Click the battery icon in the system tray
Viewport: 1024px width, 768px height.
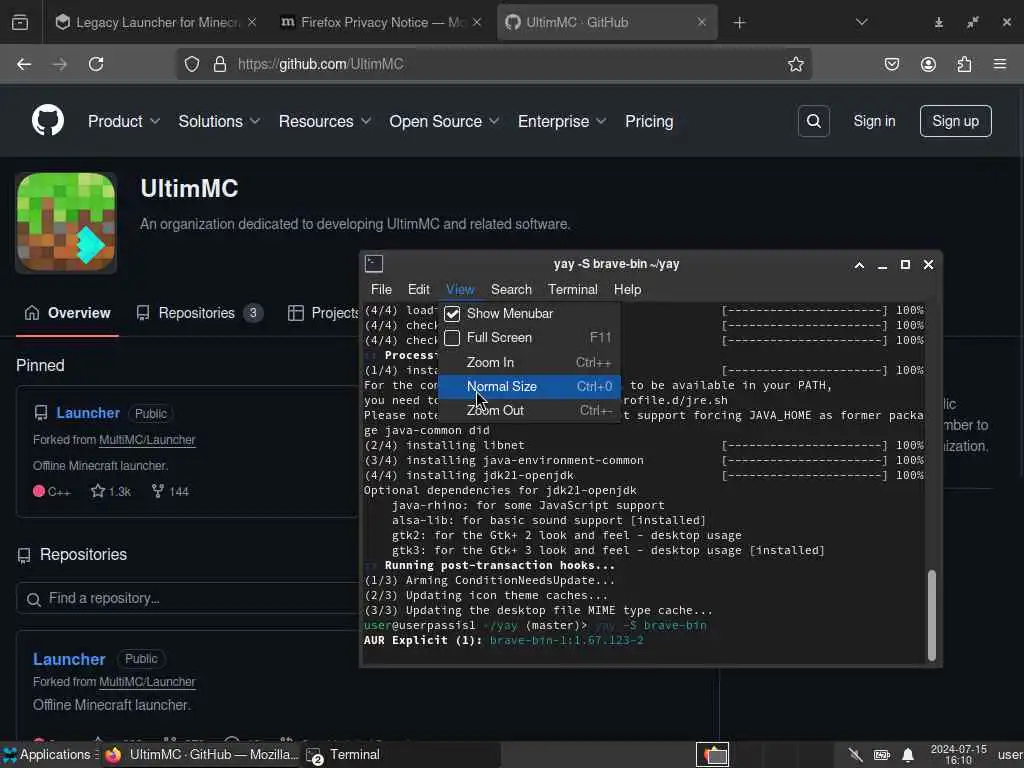pyautogui.click(x=882, y=755)
